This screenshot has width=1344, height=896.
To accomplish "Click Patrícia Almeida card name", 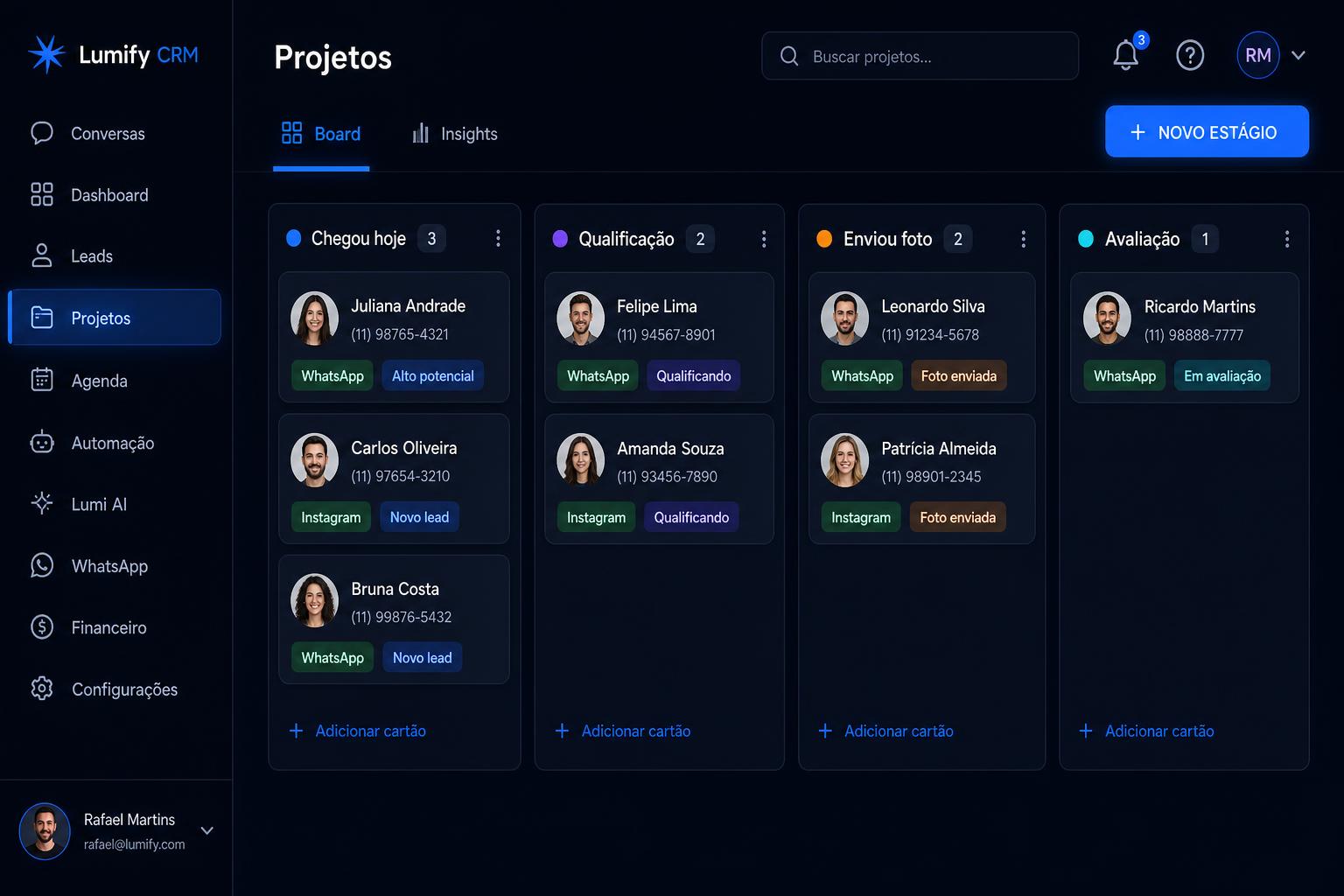I will [939, 448].
